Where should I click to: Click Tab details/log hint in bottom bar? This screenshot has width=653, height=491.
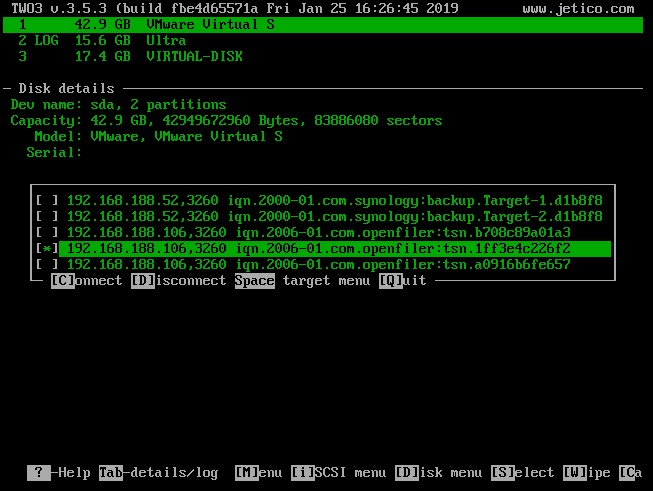click(159, 473)
